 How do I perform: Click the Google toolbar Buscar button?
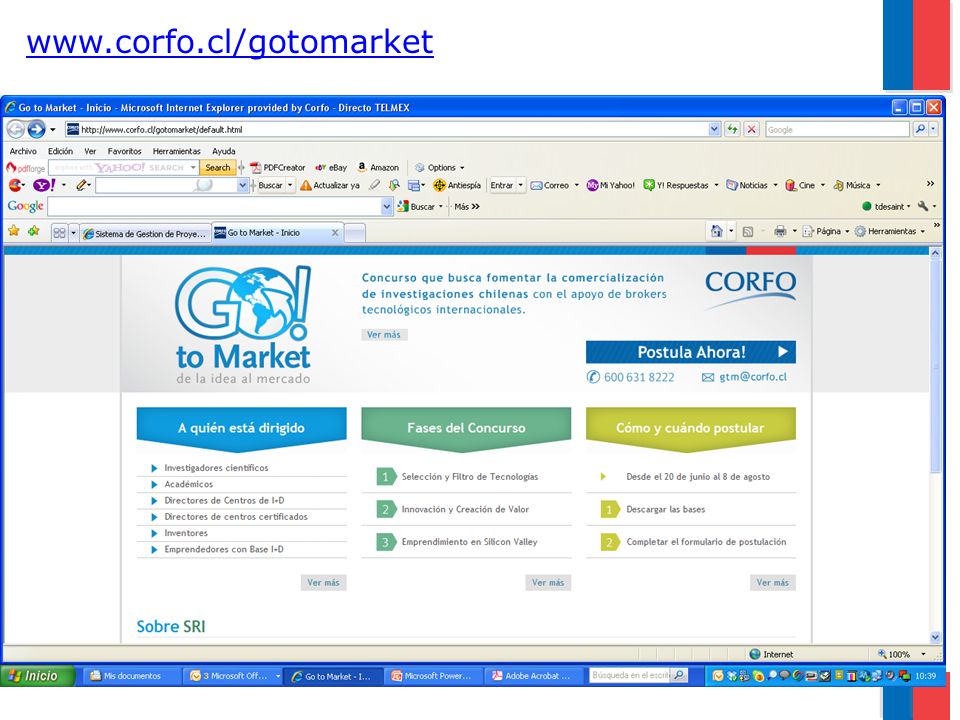[x=416, y=206]
